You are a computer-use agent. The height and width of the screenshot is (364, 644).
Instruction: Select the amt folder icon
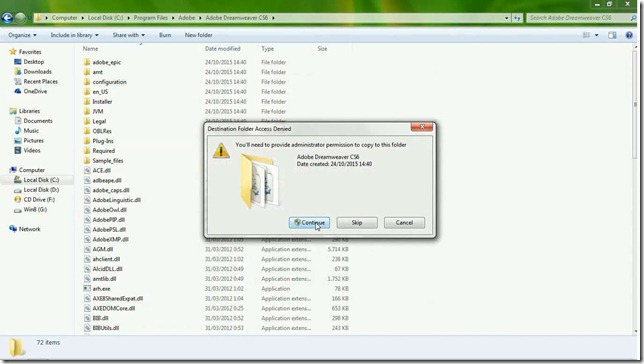(x=87, y=72)
